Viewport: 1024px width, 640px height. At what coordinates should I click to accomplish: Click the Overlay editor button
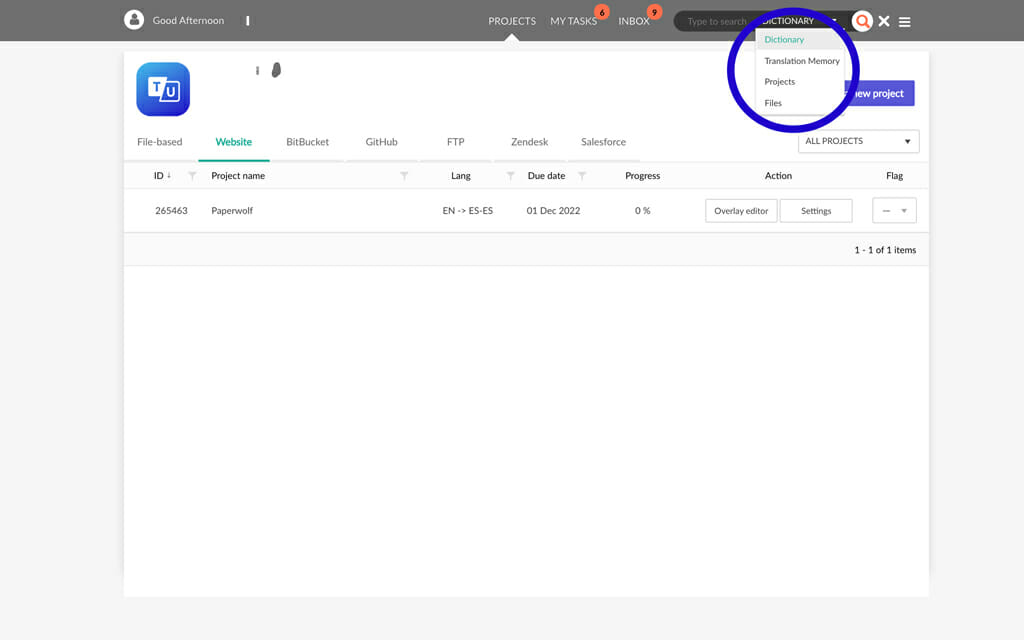point(741,210)
